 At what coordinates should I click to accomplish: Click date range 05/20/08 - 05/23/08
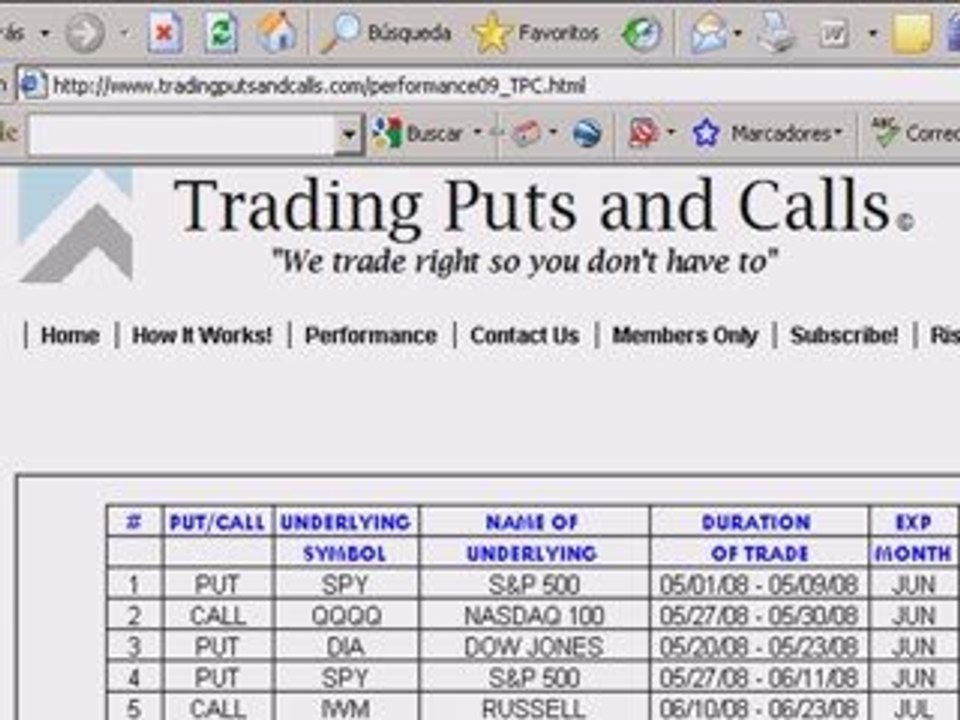click(x=759, y=647)
